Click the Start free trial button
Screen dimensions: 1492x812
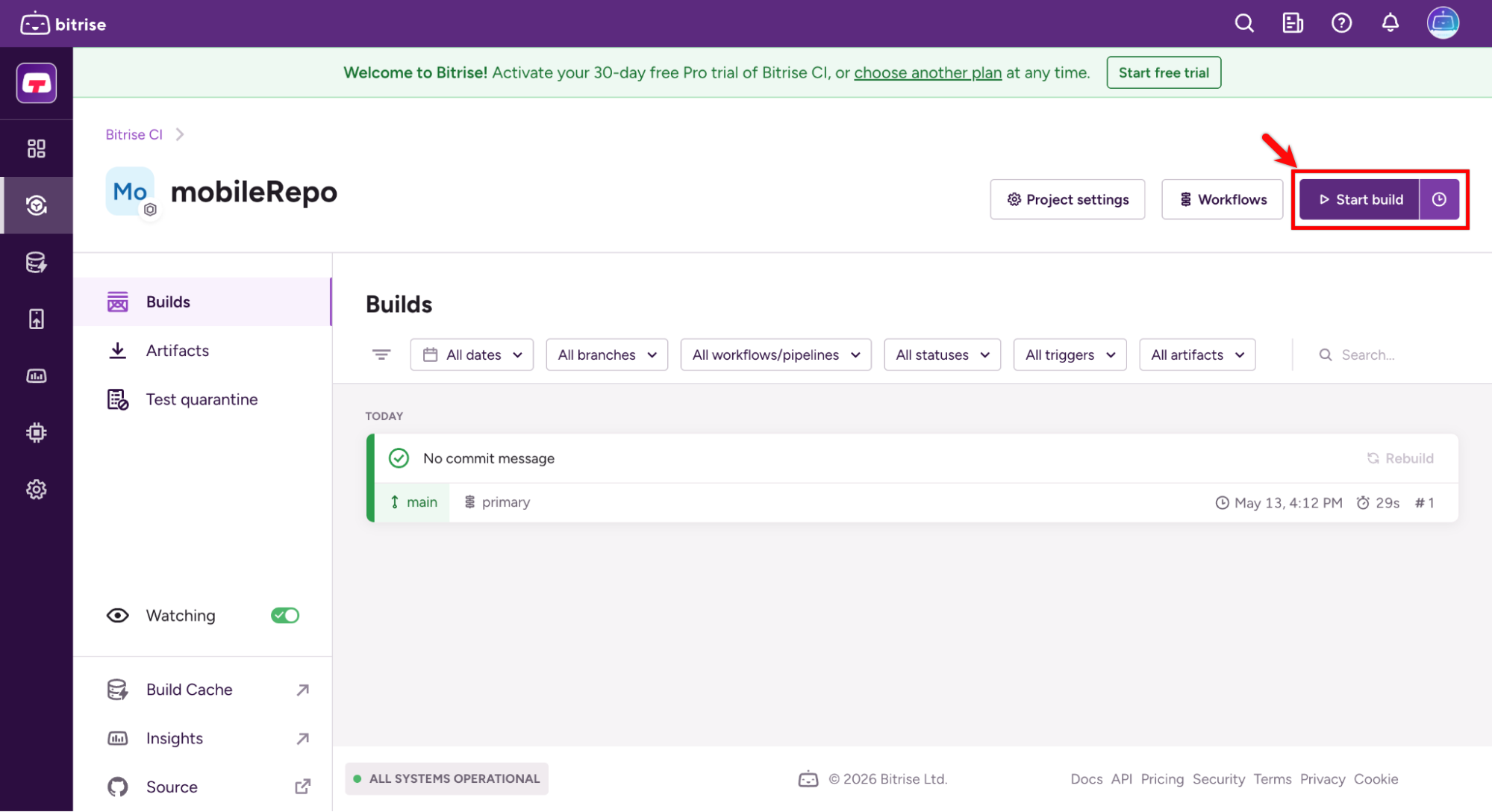tap(1164, 72)
